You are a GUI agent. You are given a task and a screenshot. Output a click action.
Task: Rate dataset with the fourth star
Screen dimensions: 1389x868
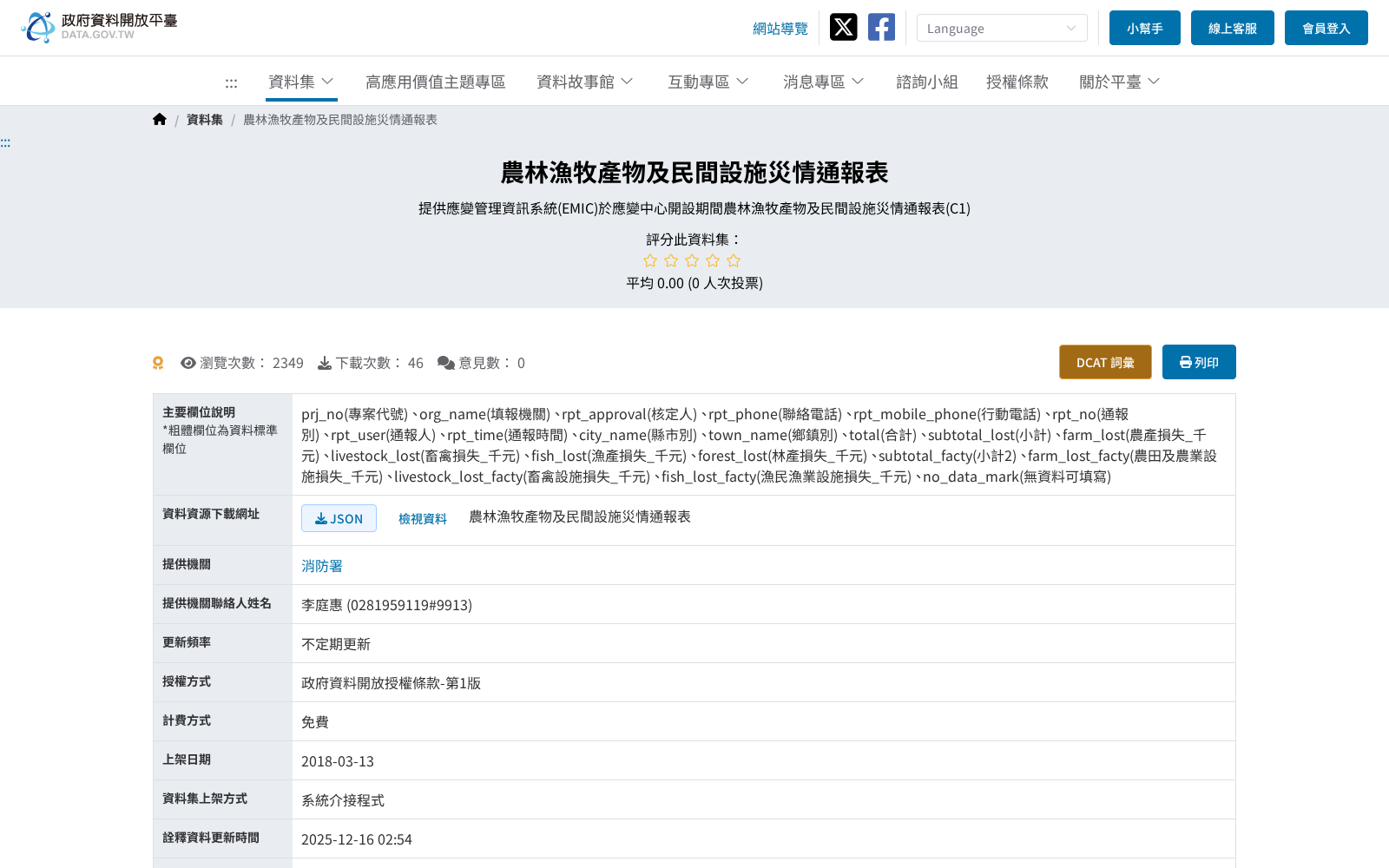click(x=713, y=260)
